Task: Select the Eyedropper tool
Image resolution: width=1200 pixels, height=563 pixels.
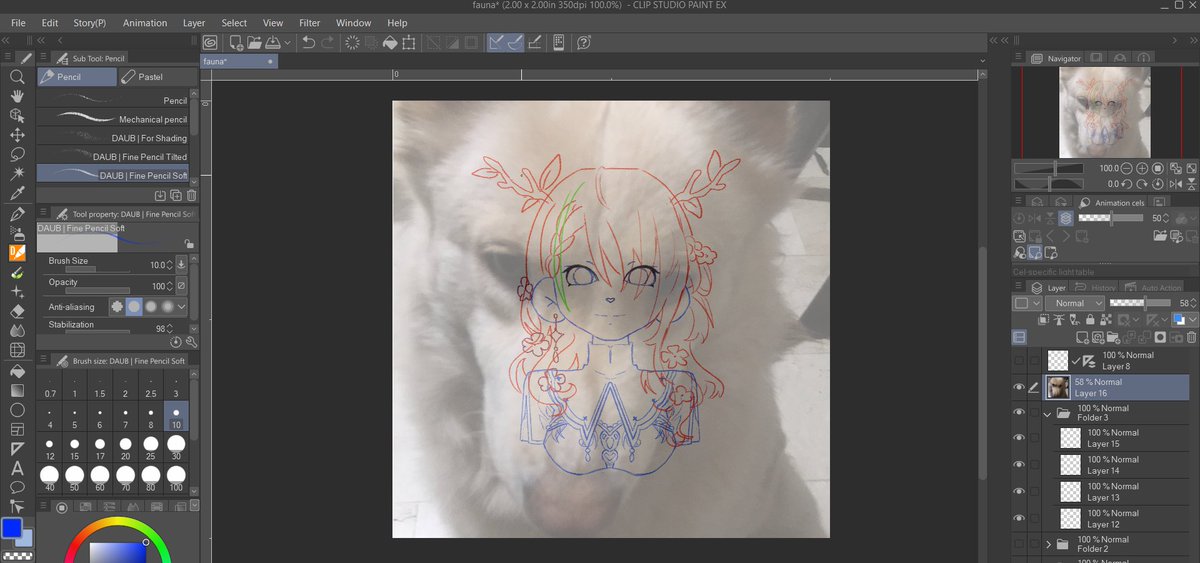Action: pos(17,193)
